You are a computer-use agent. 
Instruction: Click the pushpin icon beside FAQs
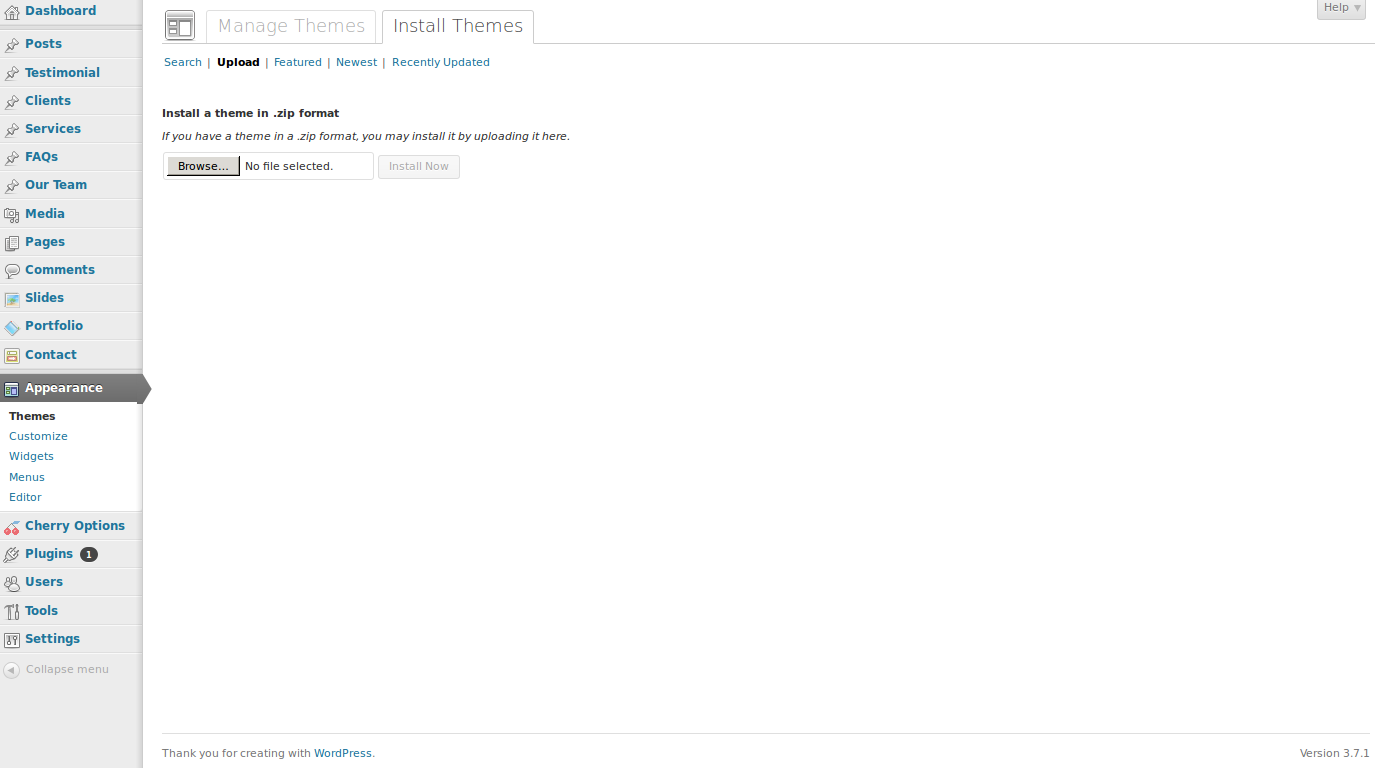pos(12,157)
